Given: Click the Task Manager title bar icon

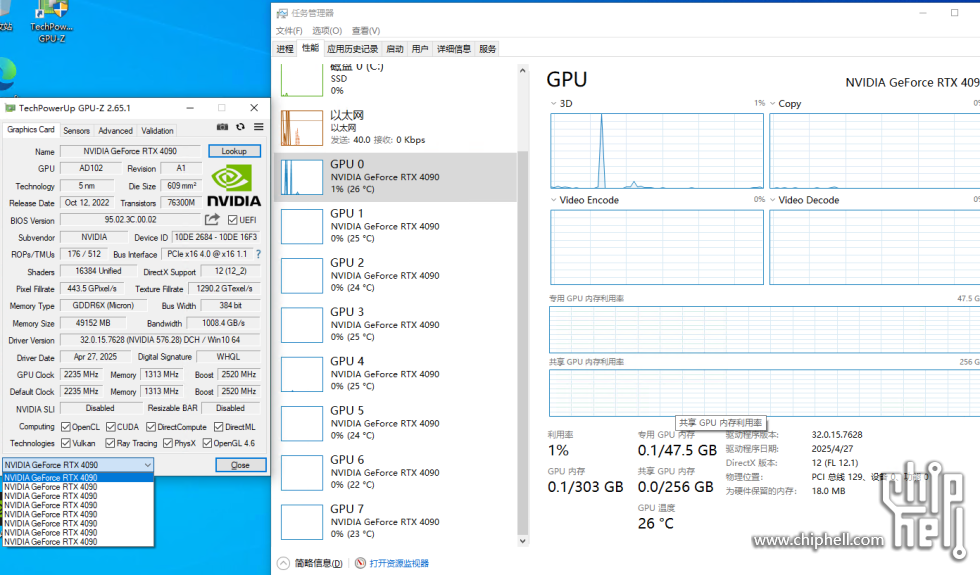Looking at the screenshot, I should [x=282, y=13].
